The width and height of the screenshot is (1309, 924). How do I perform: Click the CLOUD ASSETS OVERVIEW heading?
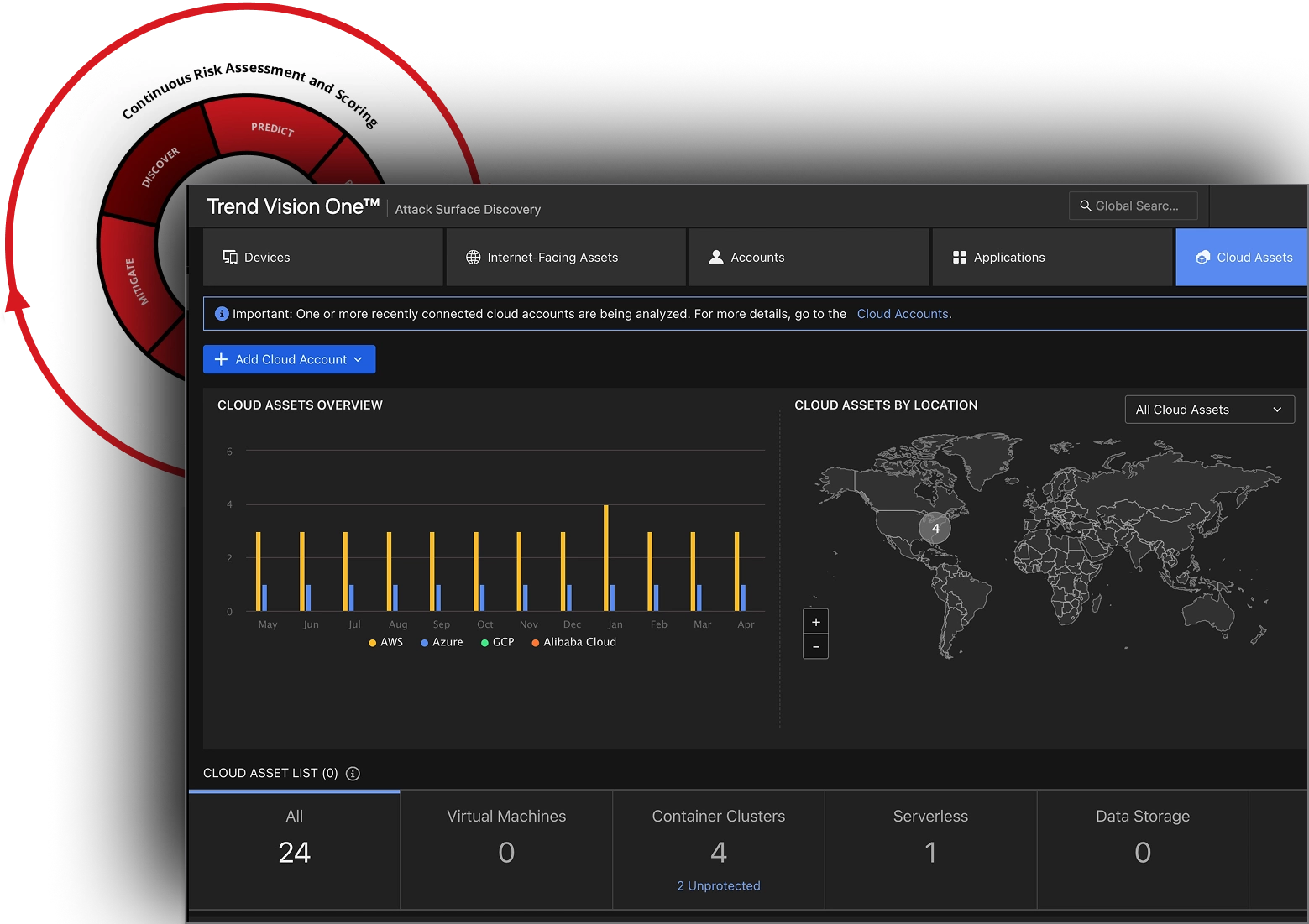click(x=300, y=405)
